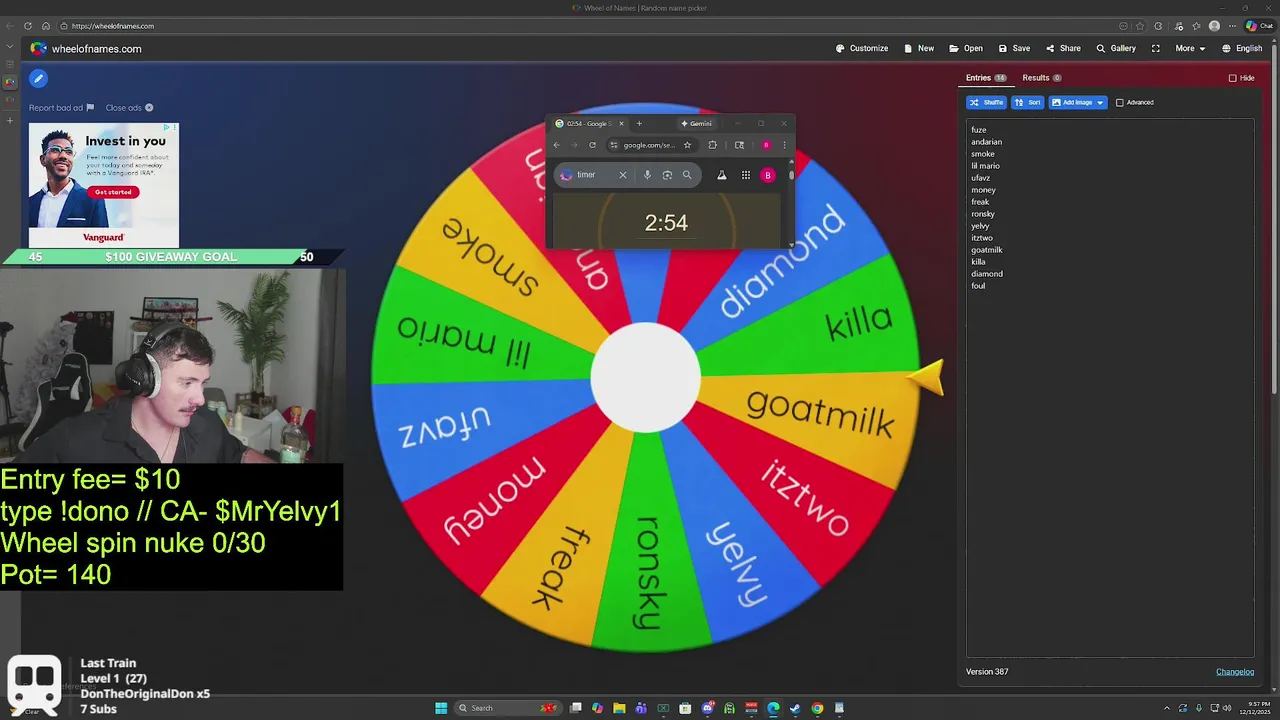
Task: Clear the timer search query
Action: pos(622,175)
